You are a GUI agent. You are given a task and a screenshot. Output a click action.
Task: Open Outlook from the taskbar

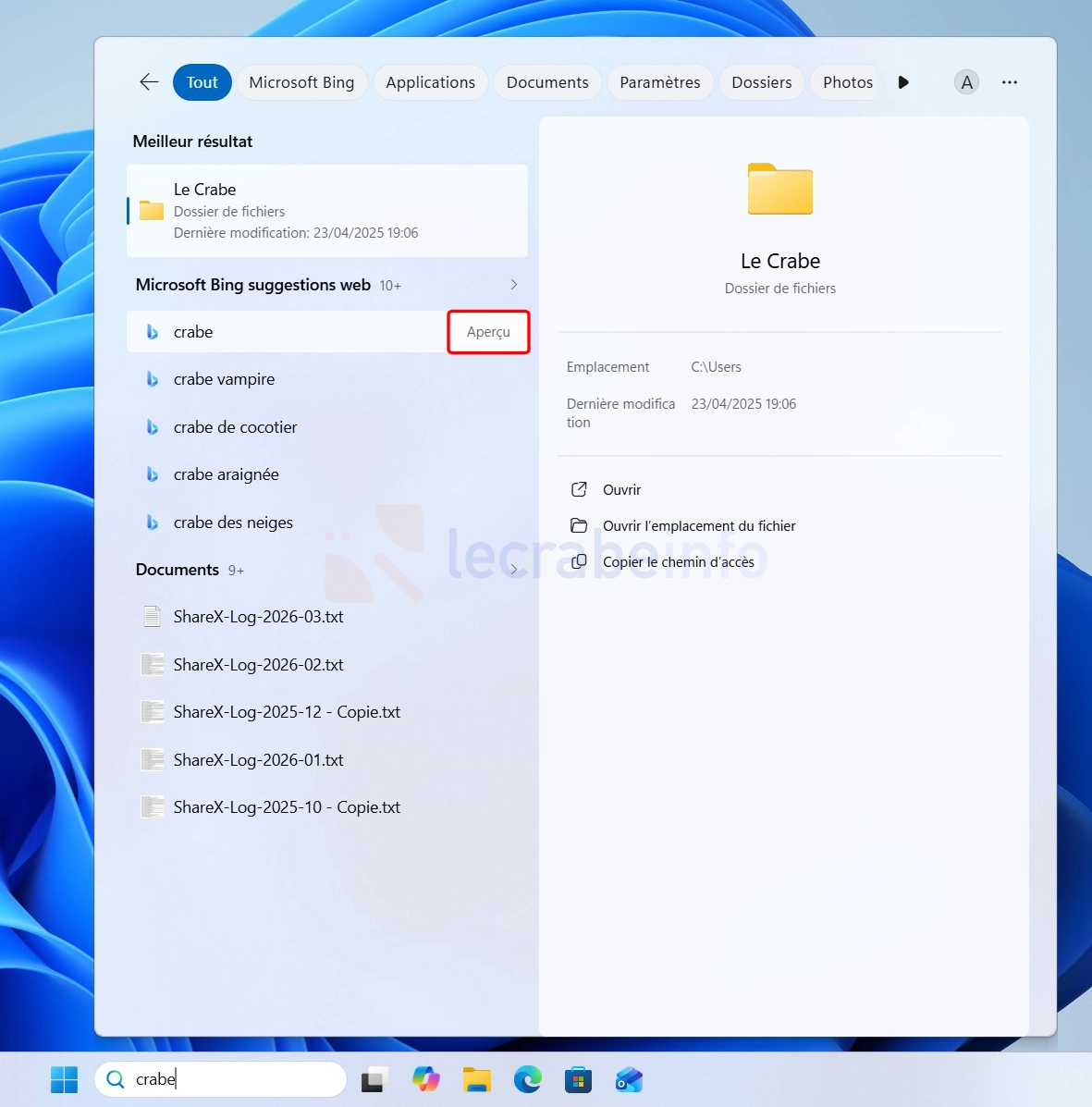(x=629, y=1079)
